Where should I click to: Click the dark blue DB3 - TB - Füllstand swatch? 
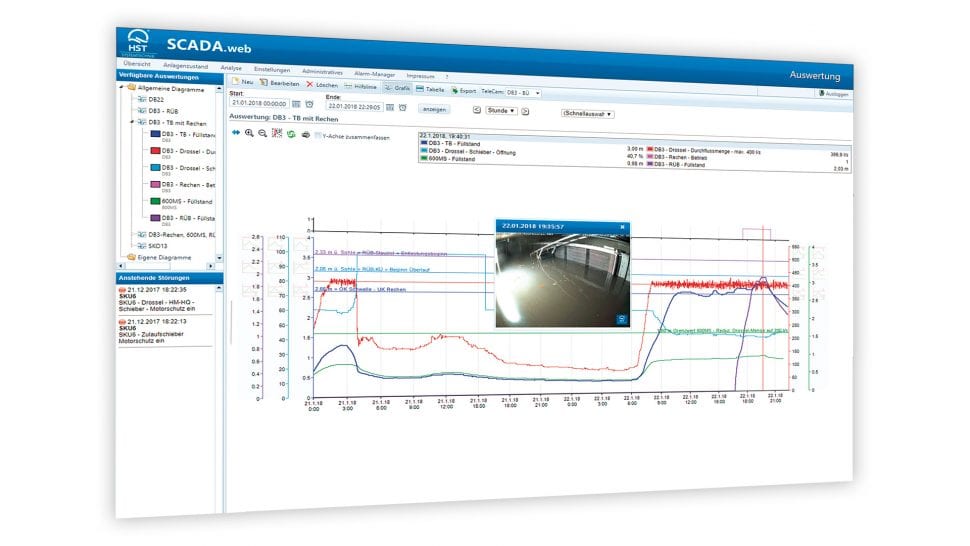156,134
